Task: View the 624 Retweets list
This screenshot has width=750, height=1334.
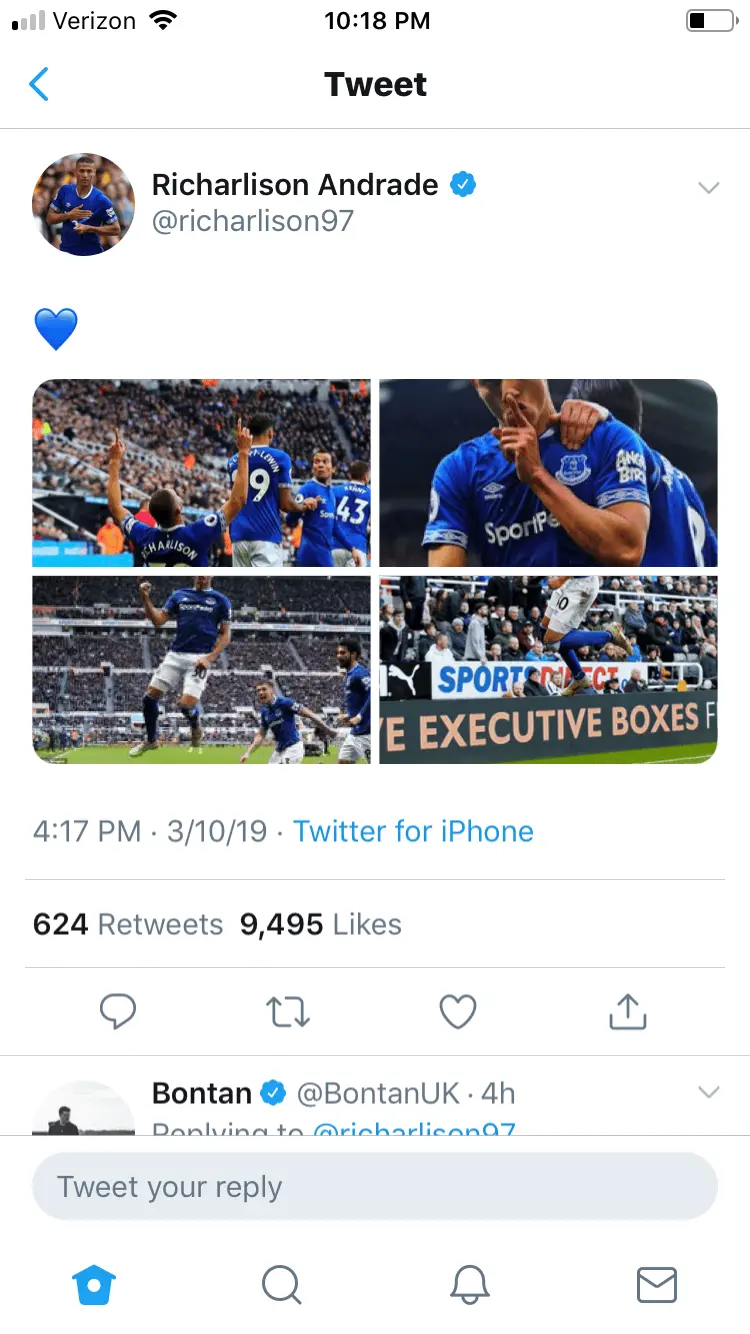Action: (x=127, y=924)
